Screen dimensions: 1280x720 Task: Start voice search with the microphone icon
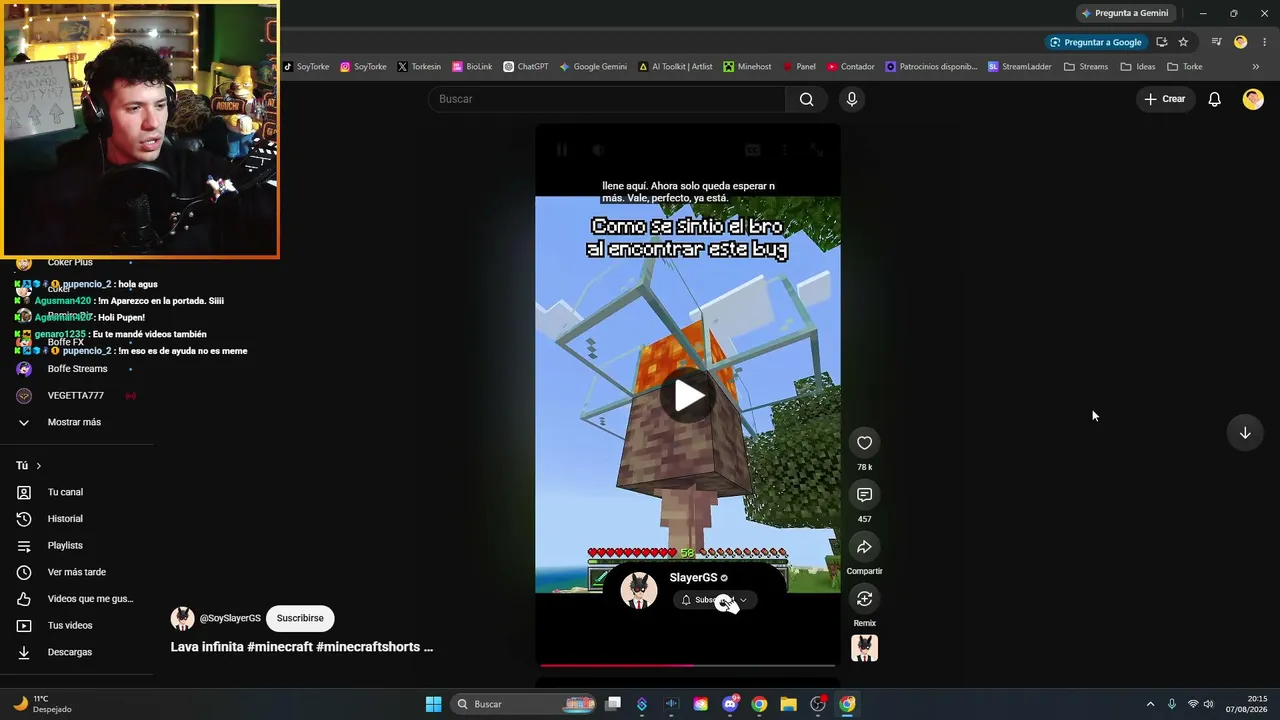pos(852,99)
